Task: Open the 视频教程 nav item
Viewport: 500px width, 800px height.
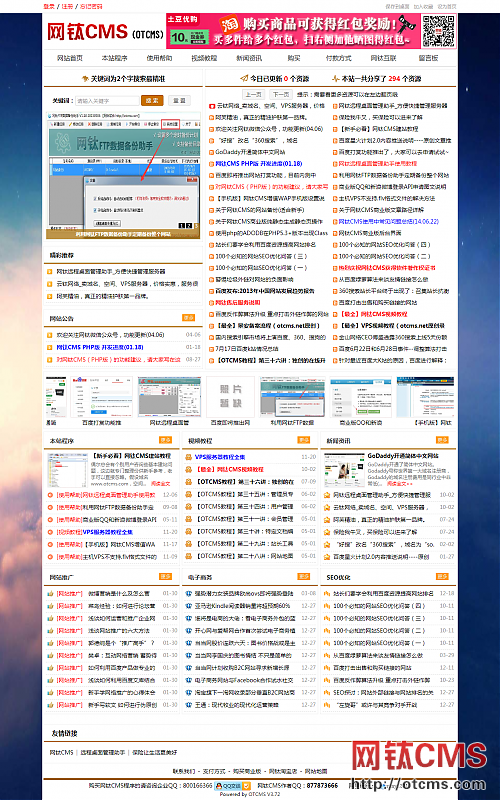Action: pyautogui.click(x=204, y=58)
